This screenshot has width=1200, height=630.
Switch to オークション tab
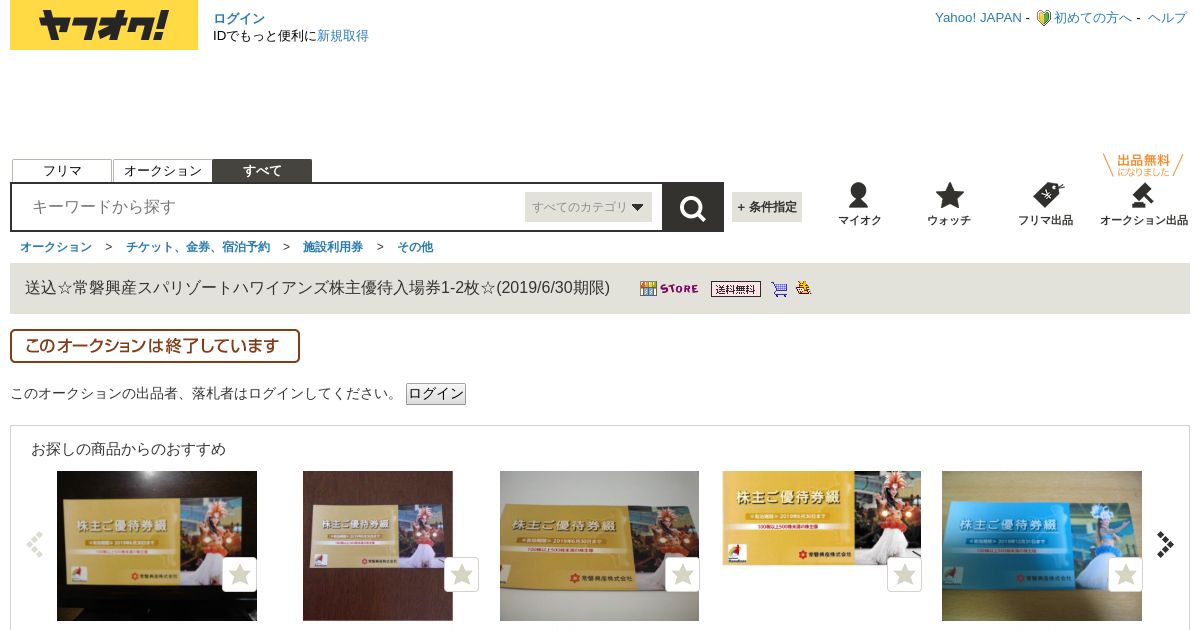coord(163,171)
